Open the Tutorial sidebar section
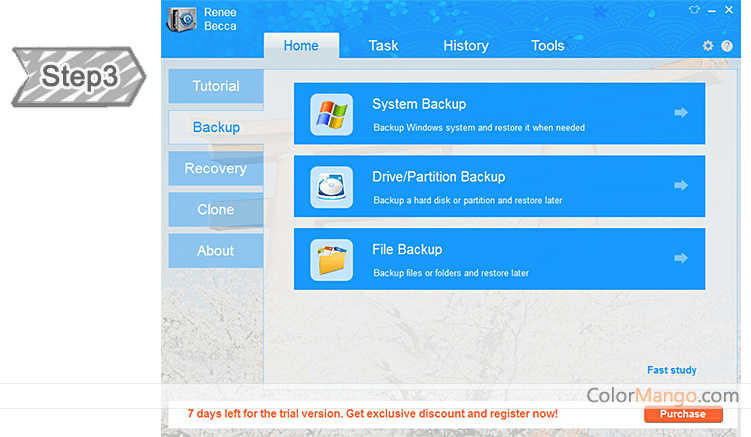 216,86
